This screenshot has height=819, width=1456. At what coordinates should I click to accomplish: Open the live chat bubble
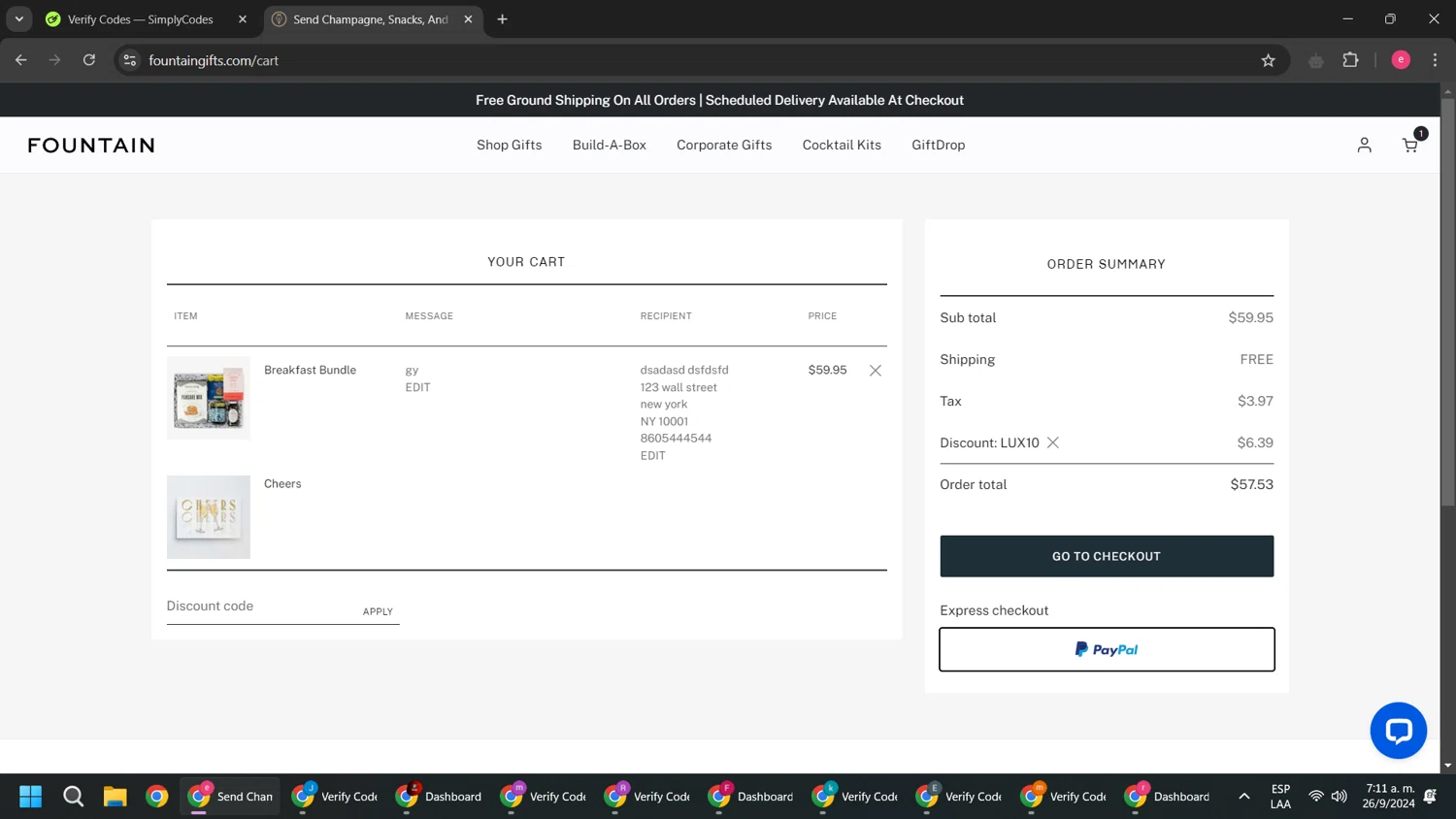coord(1398,731)
